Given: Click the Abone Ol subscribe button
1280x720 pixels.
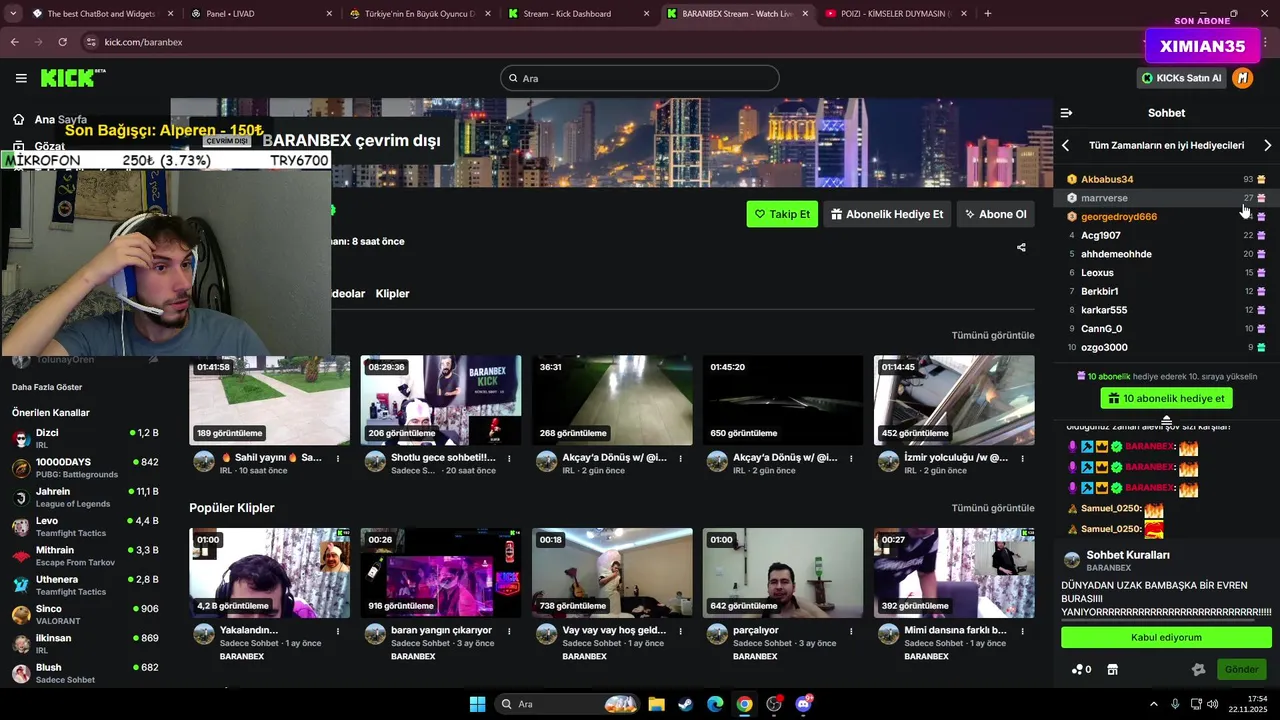Looking at the screenshot, I should click(x=995, y=214).
